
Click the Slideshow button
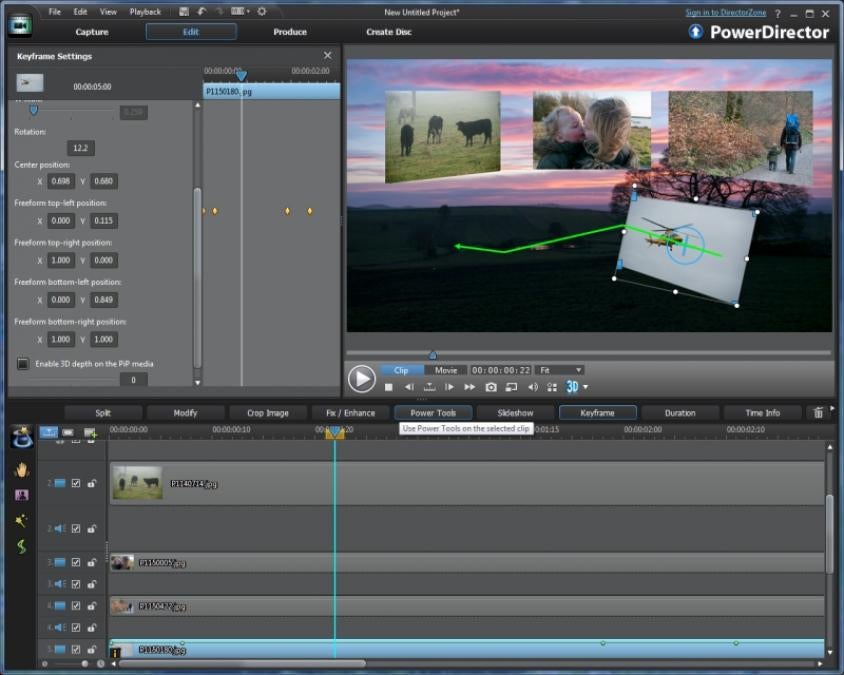(x=516, y=413)
